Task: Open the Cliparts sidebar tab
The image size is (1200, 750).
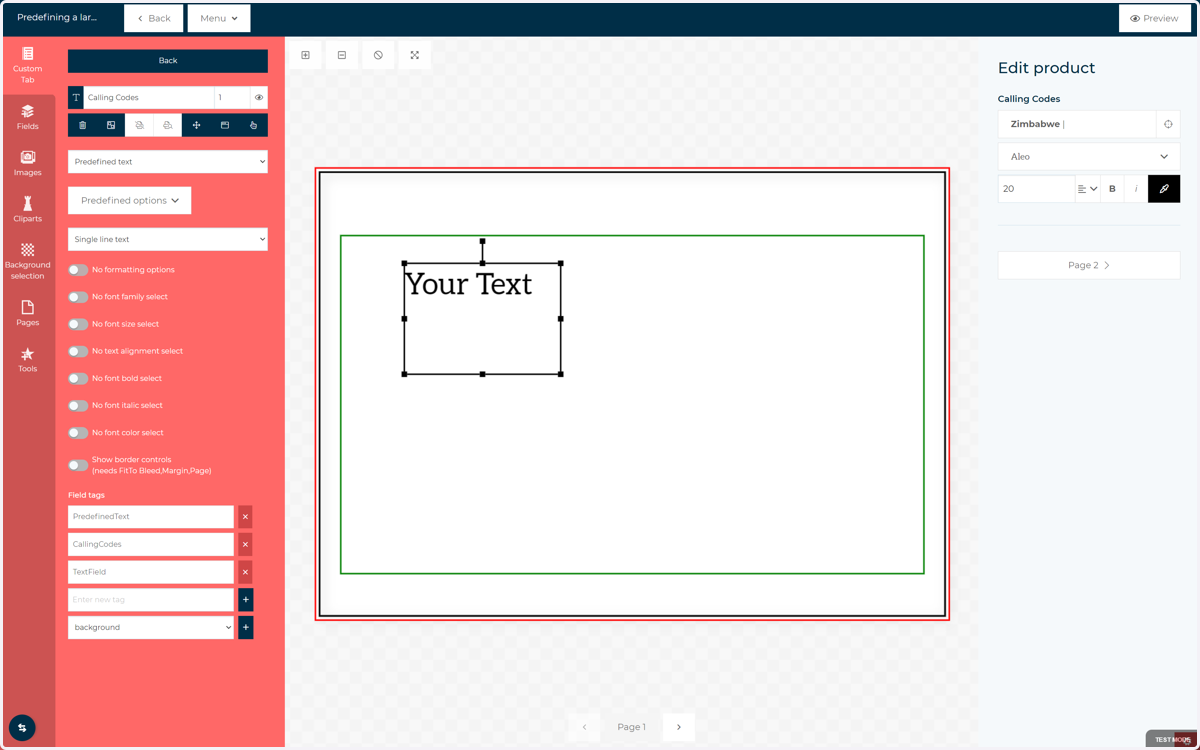Action: tap(28, 209)
